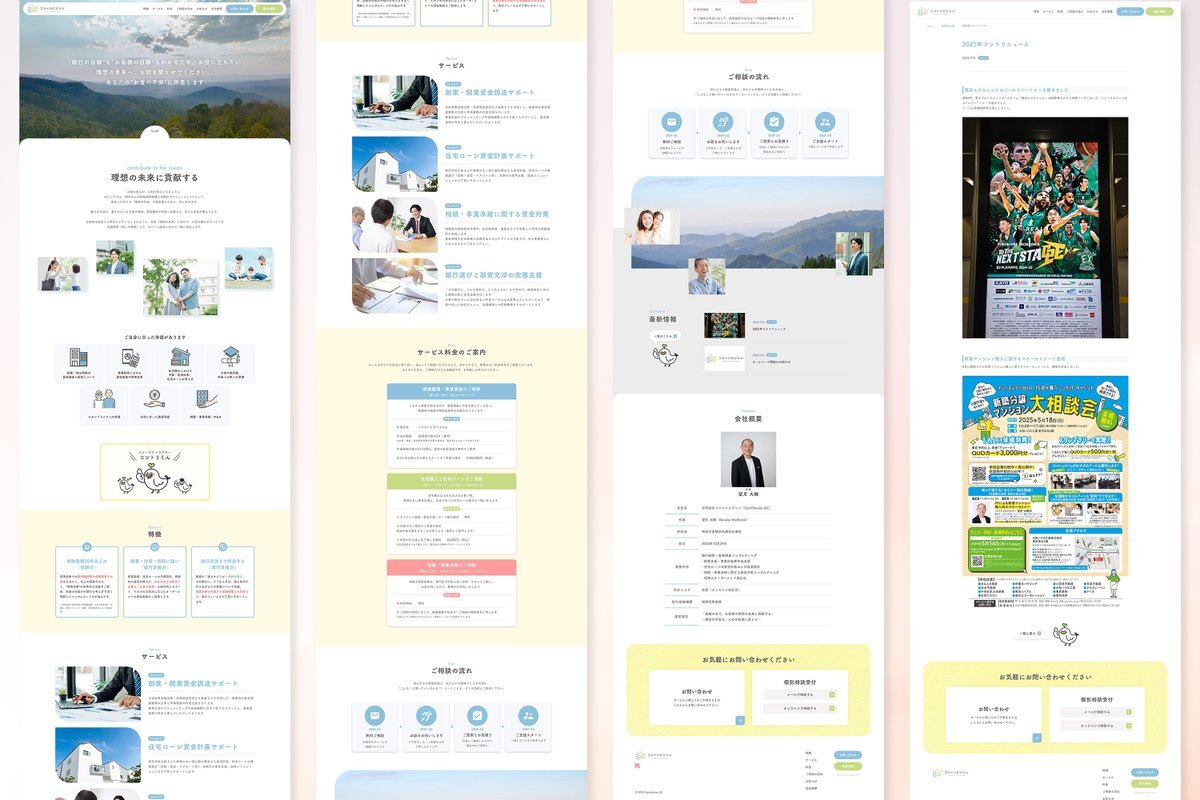Click building M&A icon in preparation cards
Screen dimensions: 1200x800
point(205,399)
